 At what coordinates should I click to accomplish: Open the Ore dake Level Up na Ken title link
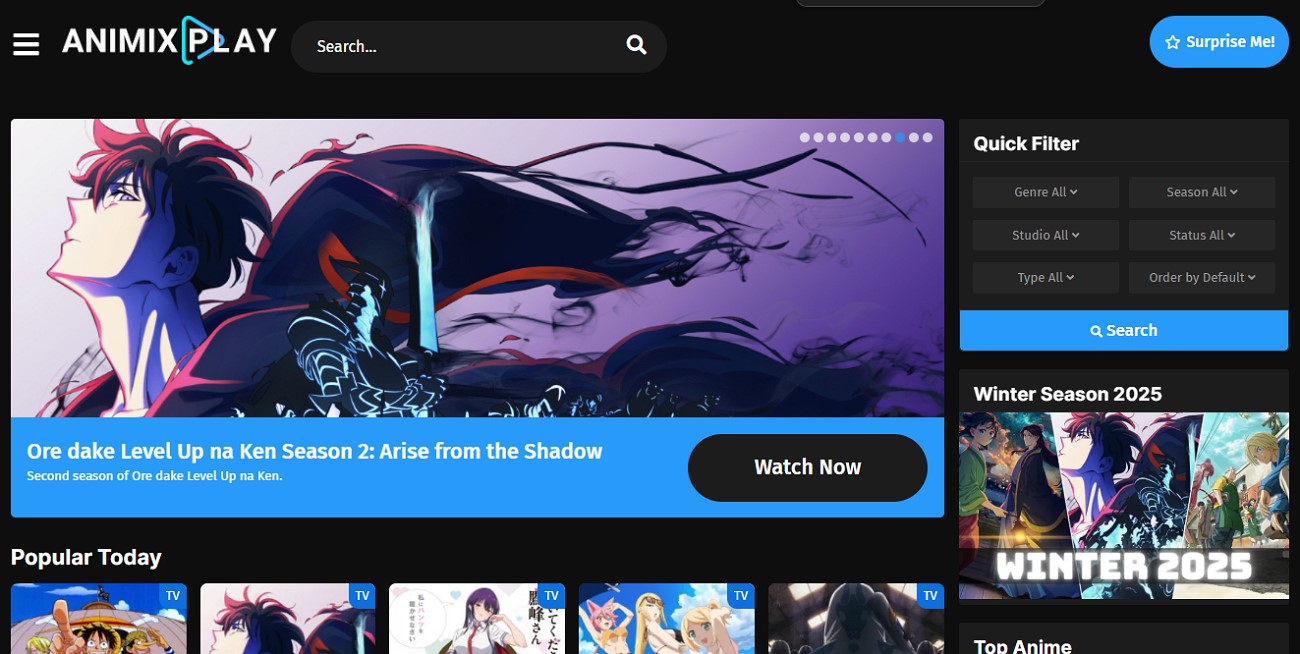[x=316, y=451]
